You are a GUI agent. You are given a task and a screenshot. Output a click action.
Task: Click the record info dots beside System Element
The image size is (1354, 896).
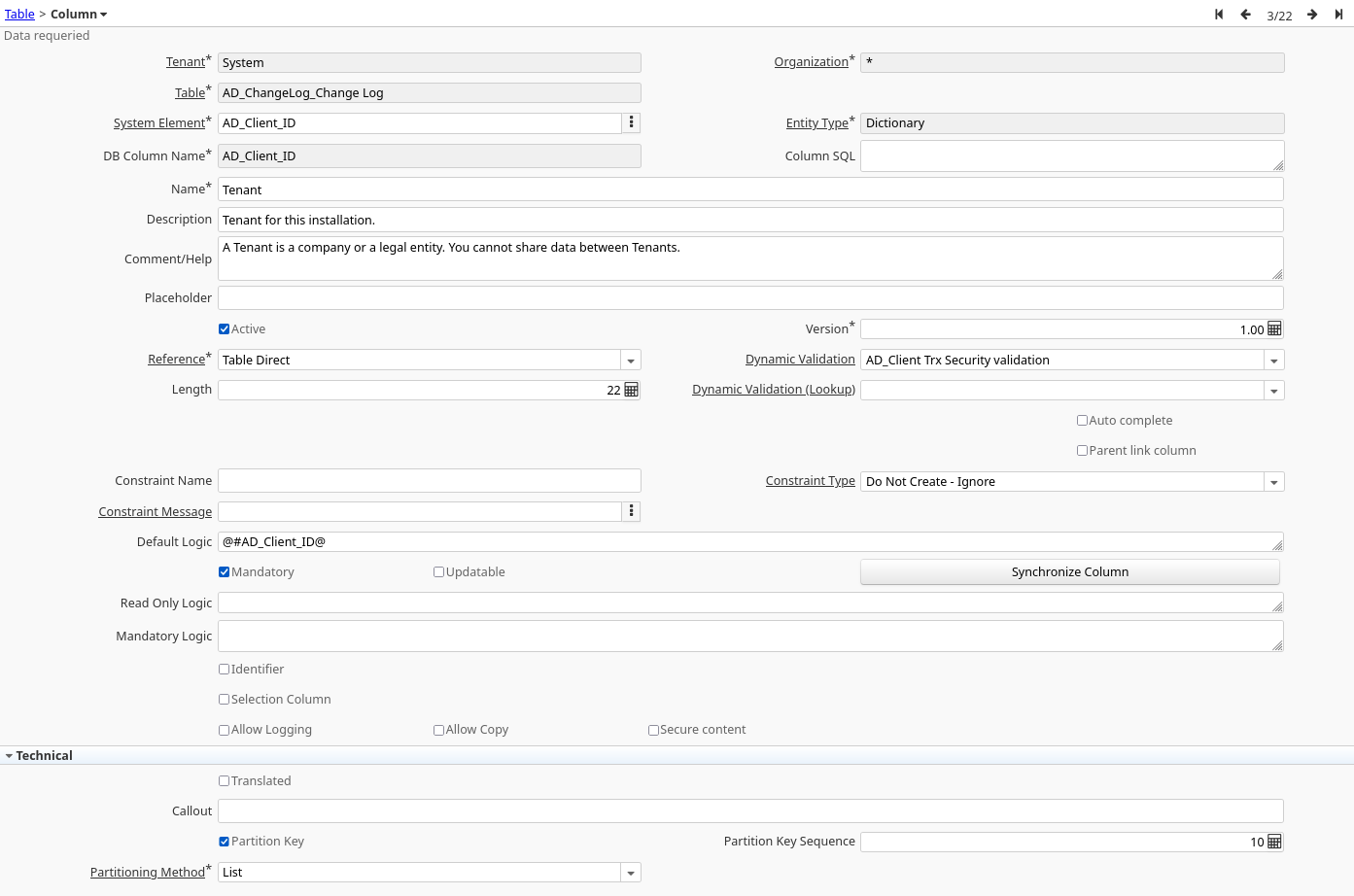tap(631, 122)
